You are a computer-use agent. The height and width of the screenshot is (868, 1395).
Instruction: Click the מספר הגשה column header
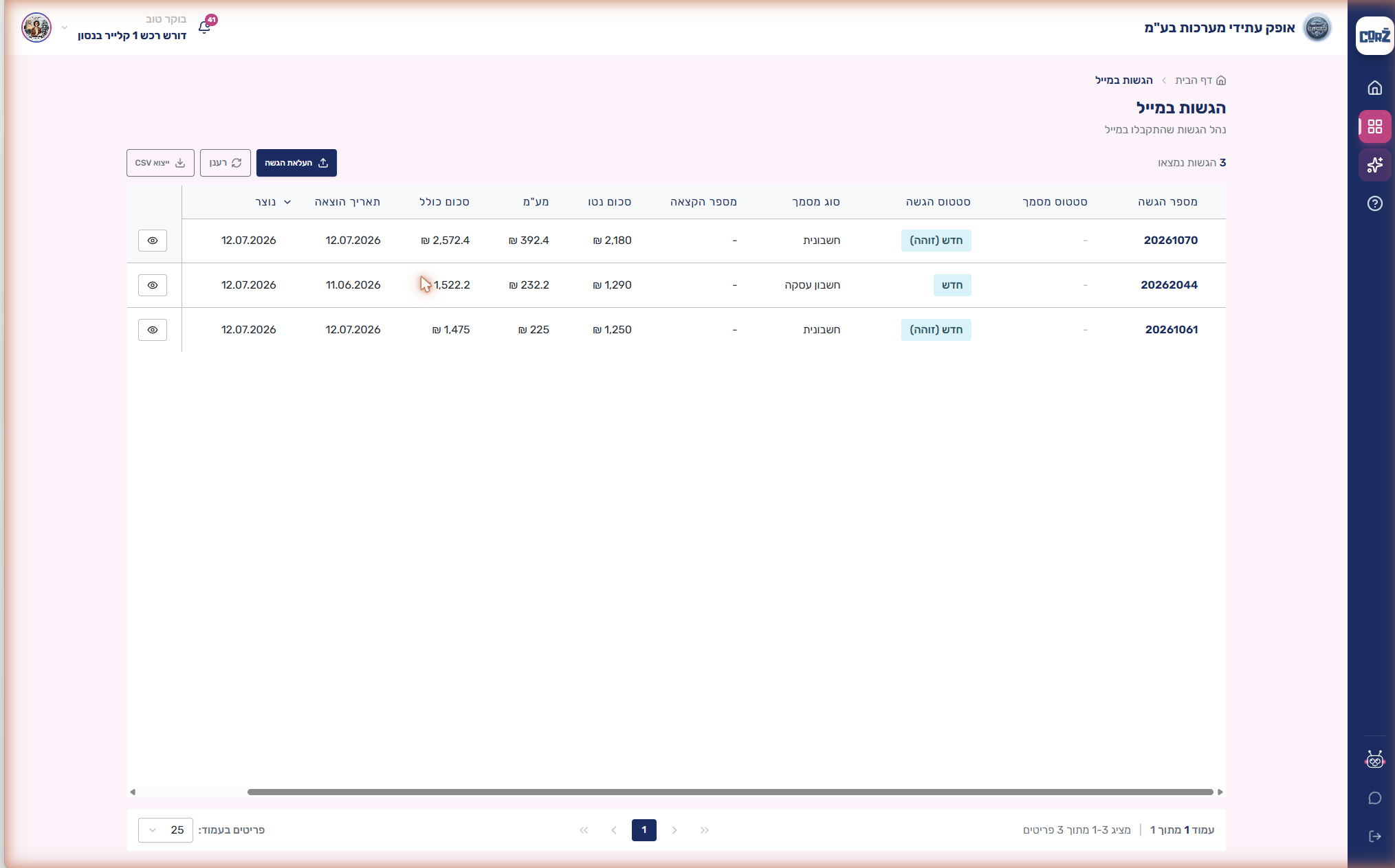coord(1167,202)
